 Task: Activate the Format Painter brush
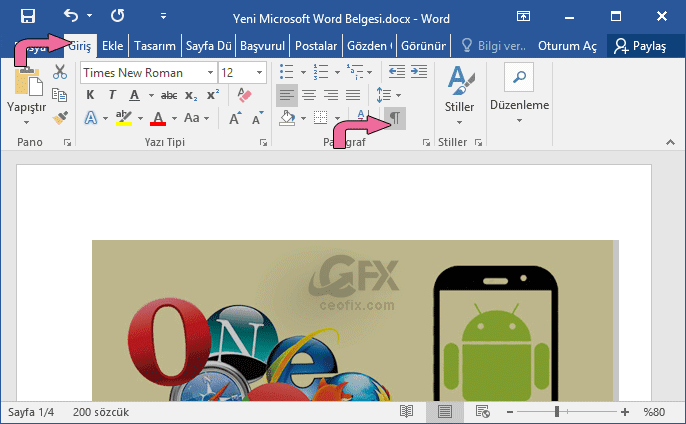[x=60, y=117]
